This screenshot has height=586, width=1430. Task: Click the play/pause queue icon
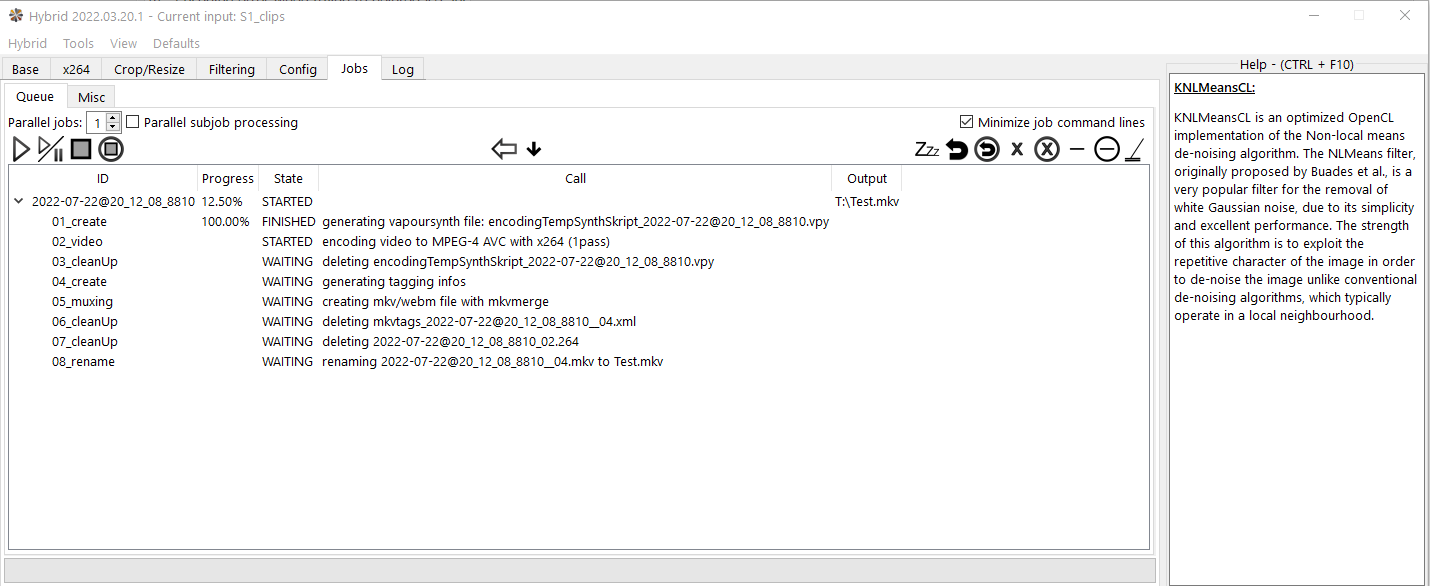coord(50,150)
